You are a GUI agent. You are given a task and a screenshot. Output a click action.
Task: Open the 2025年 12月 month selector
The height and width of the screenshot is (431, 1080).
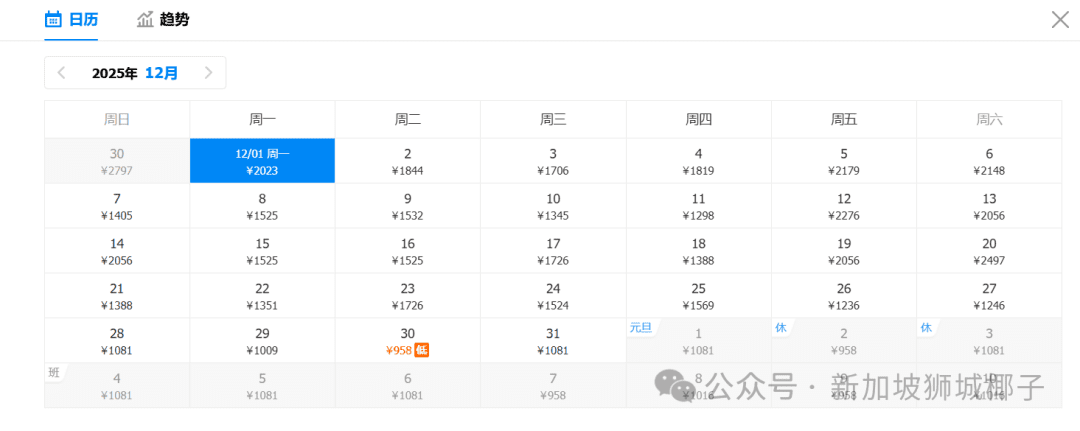pos(135,73)
